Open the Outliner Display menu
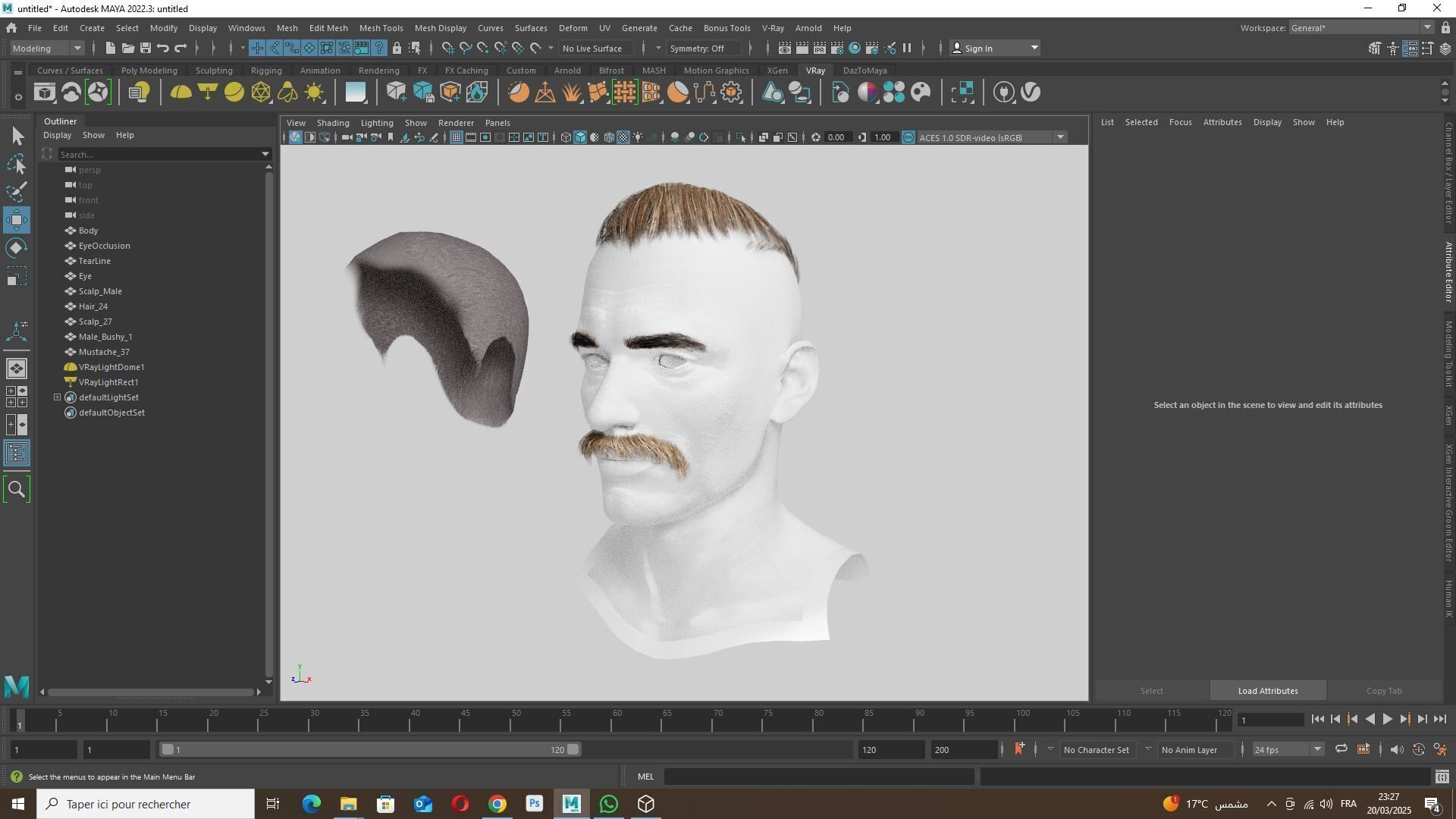Screen dimensions: 1456x819 [57, 135]
